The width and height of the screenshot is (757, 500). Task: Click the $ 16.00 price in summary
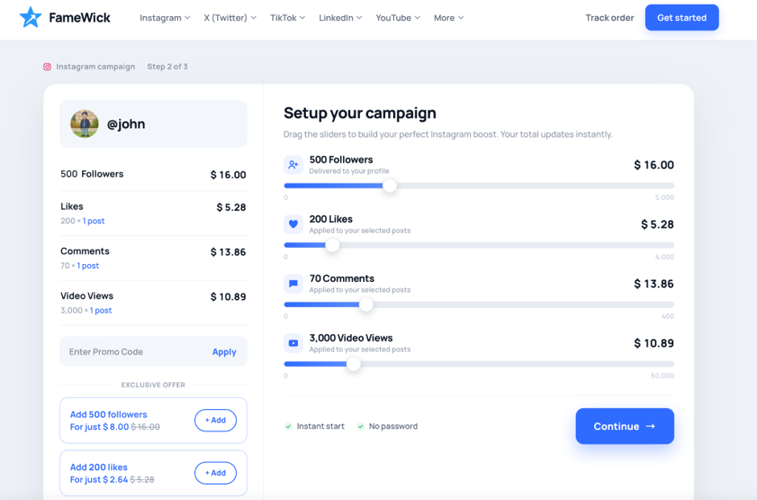pos(228,175)
